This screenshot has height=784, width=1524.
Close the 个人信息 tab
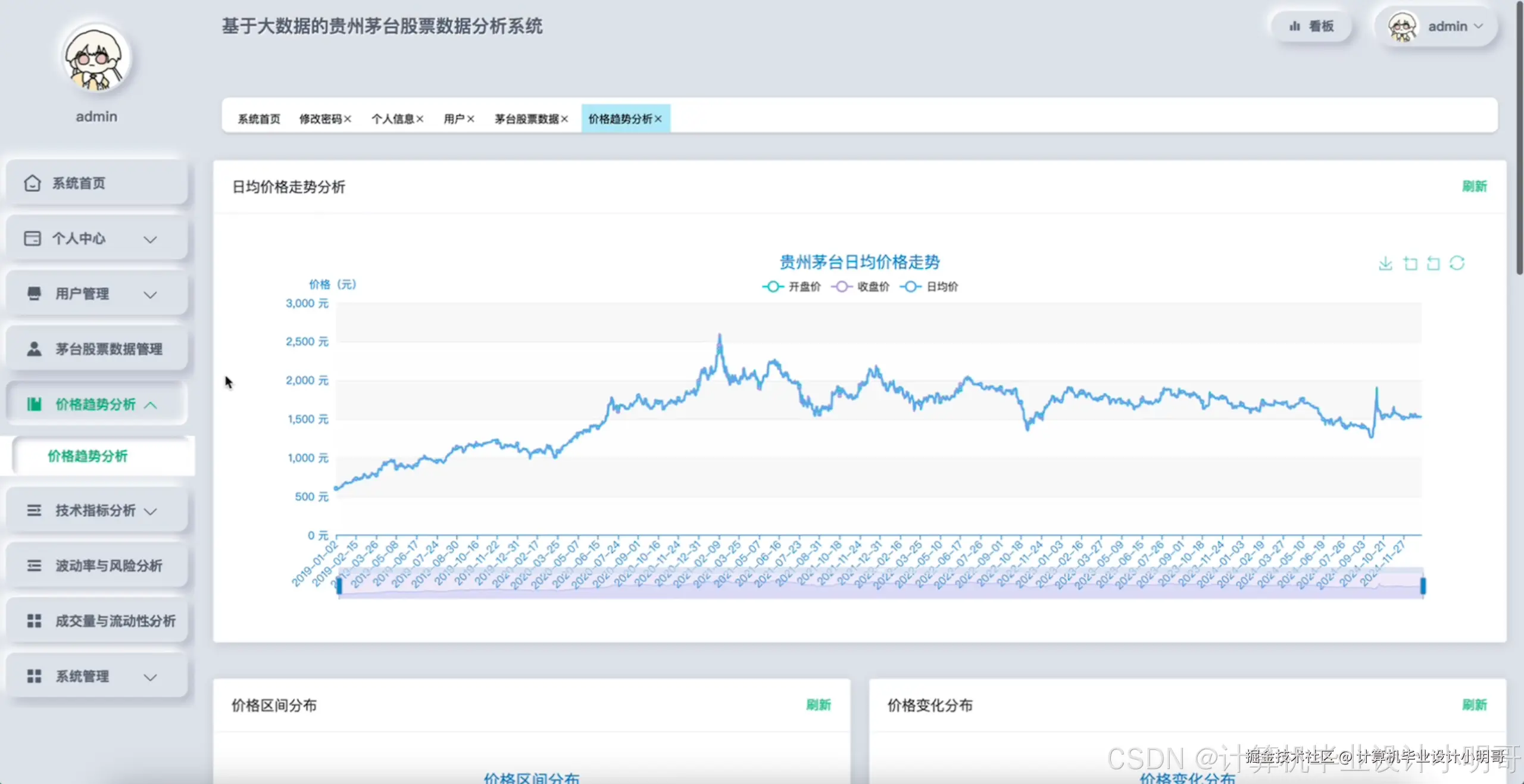[x=420, y=119]
